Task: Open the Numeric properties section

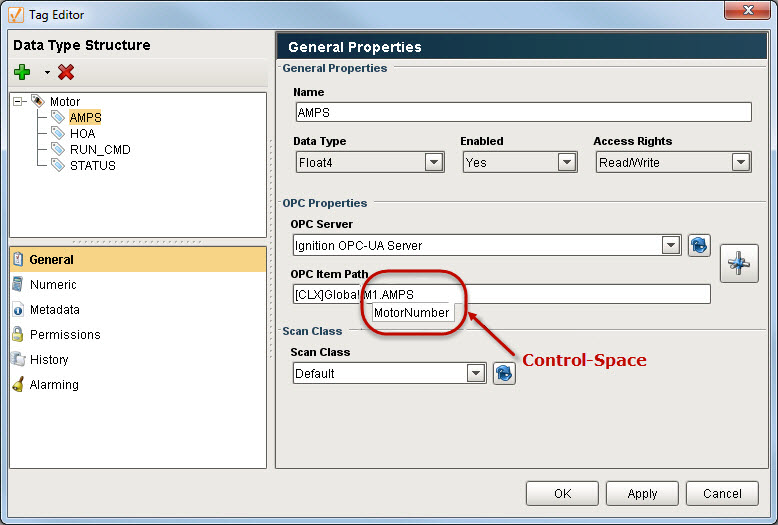Action: pyautogui.click(x=52, y=285)
